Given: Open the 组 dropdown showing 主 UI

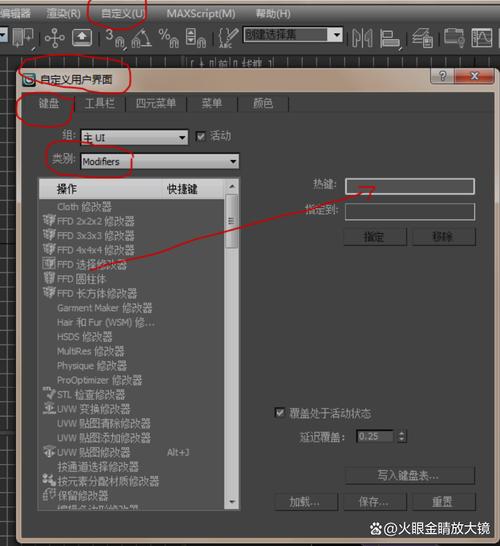Looking at the screenshot, I should 134,138.
